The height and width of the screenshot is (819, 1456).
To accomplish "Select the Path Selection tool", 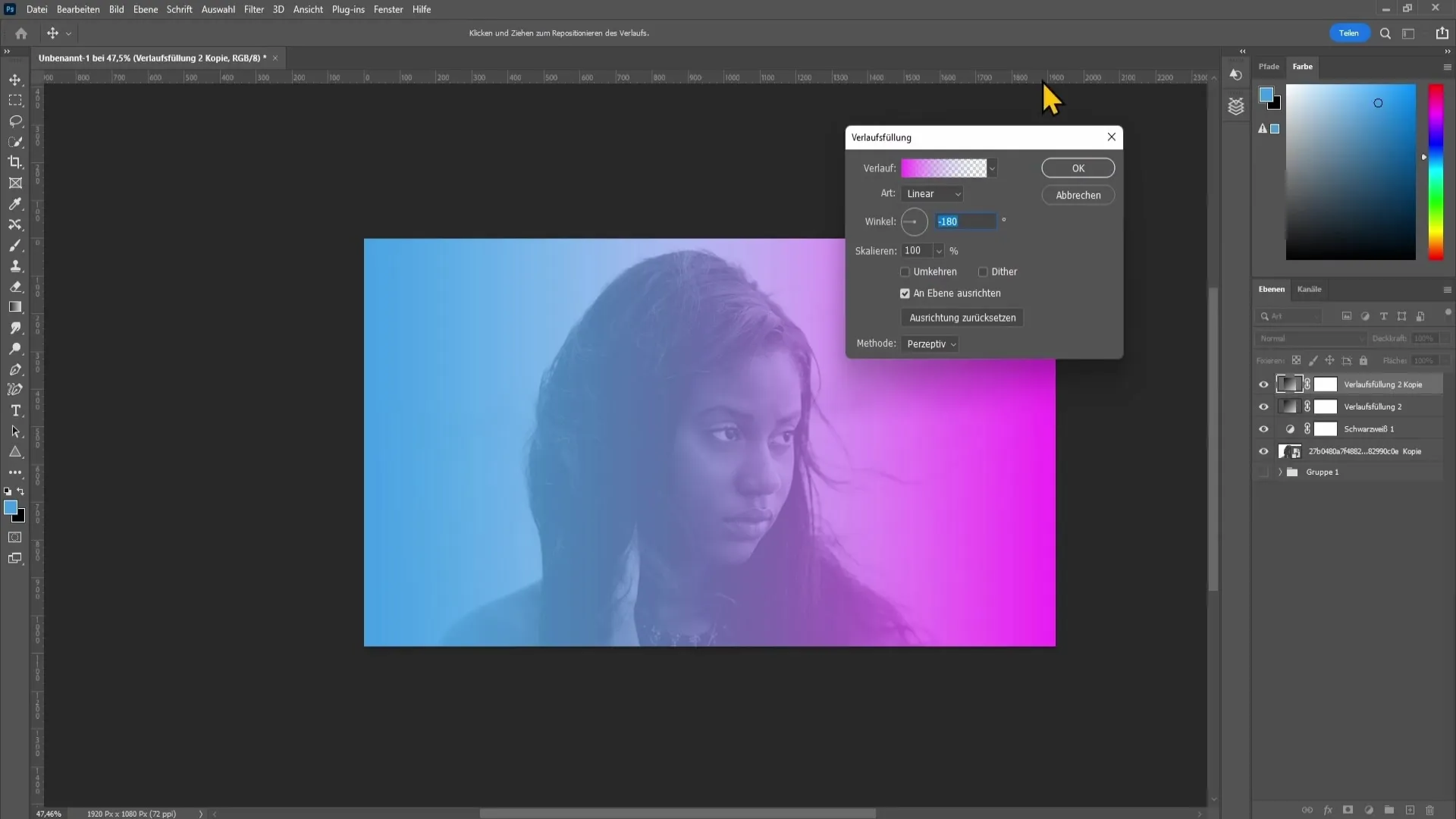I will 15,431.
